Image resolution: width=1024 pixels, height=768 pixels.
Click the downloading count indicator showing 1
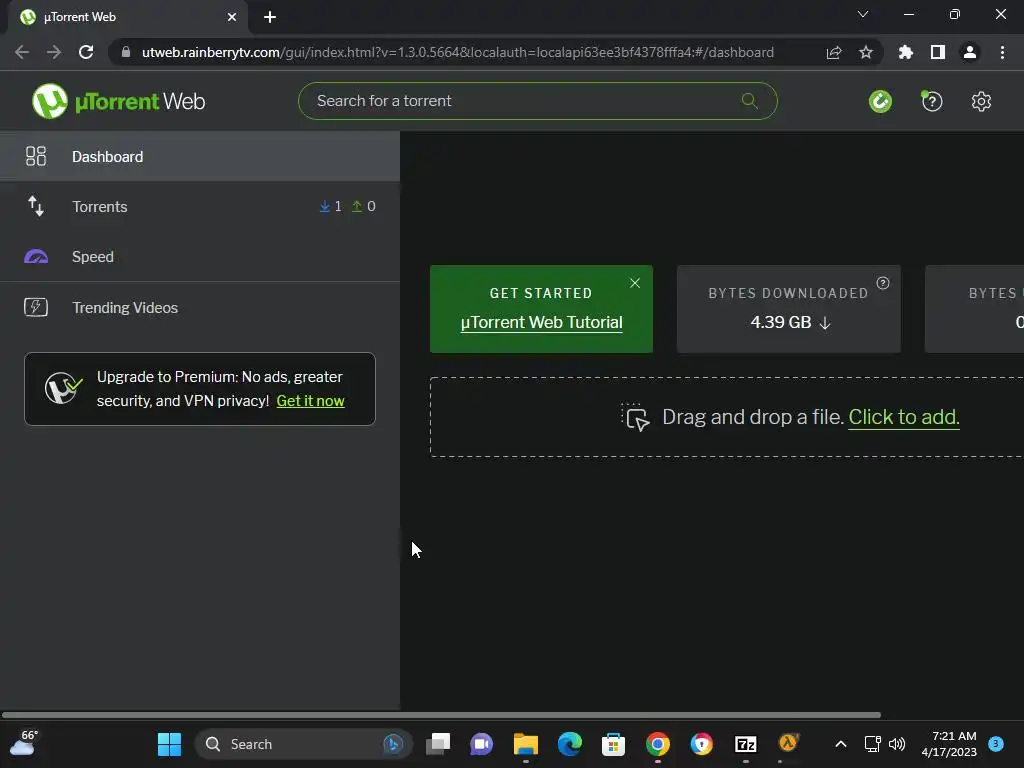(x=330, y=206)
